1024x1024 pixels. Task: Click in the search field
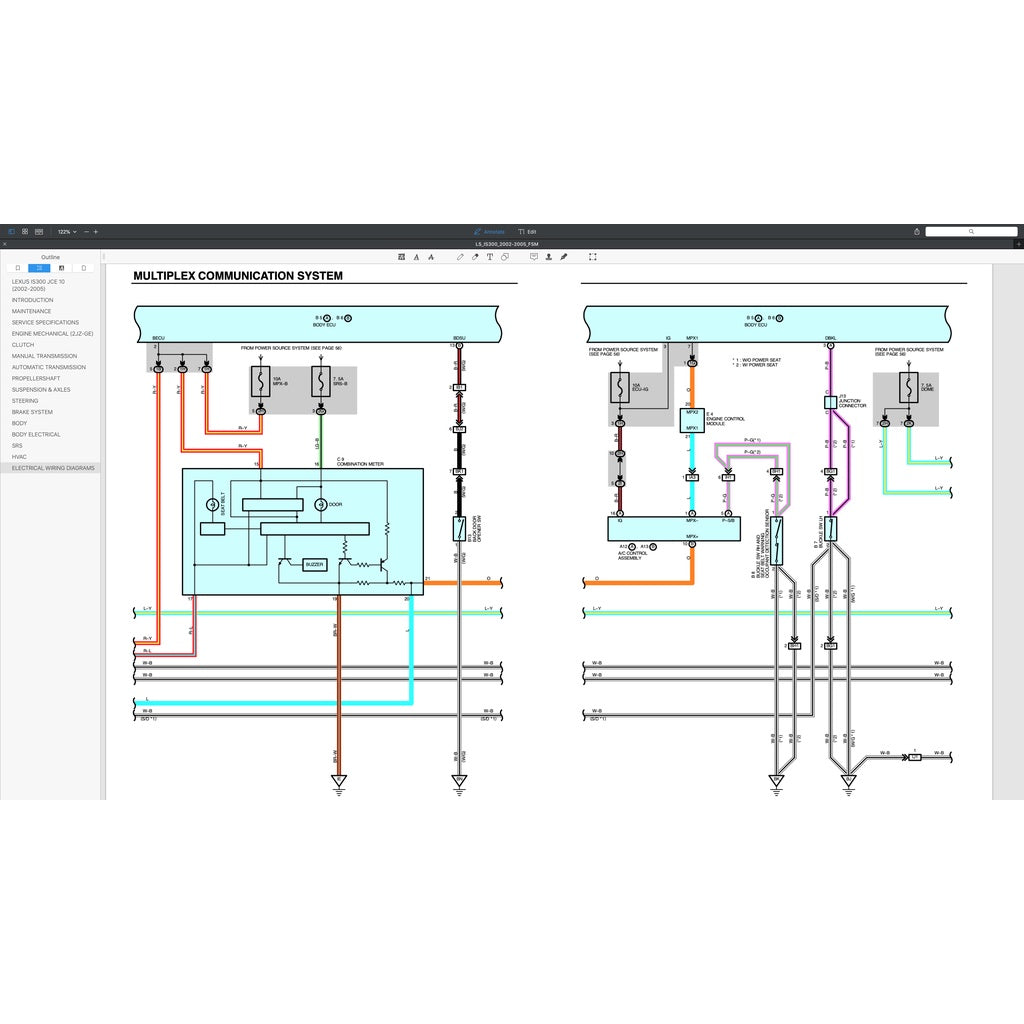pyautogui.click(x=970, y=231)
